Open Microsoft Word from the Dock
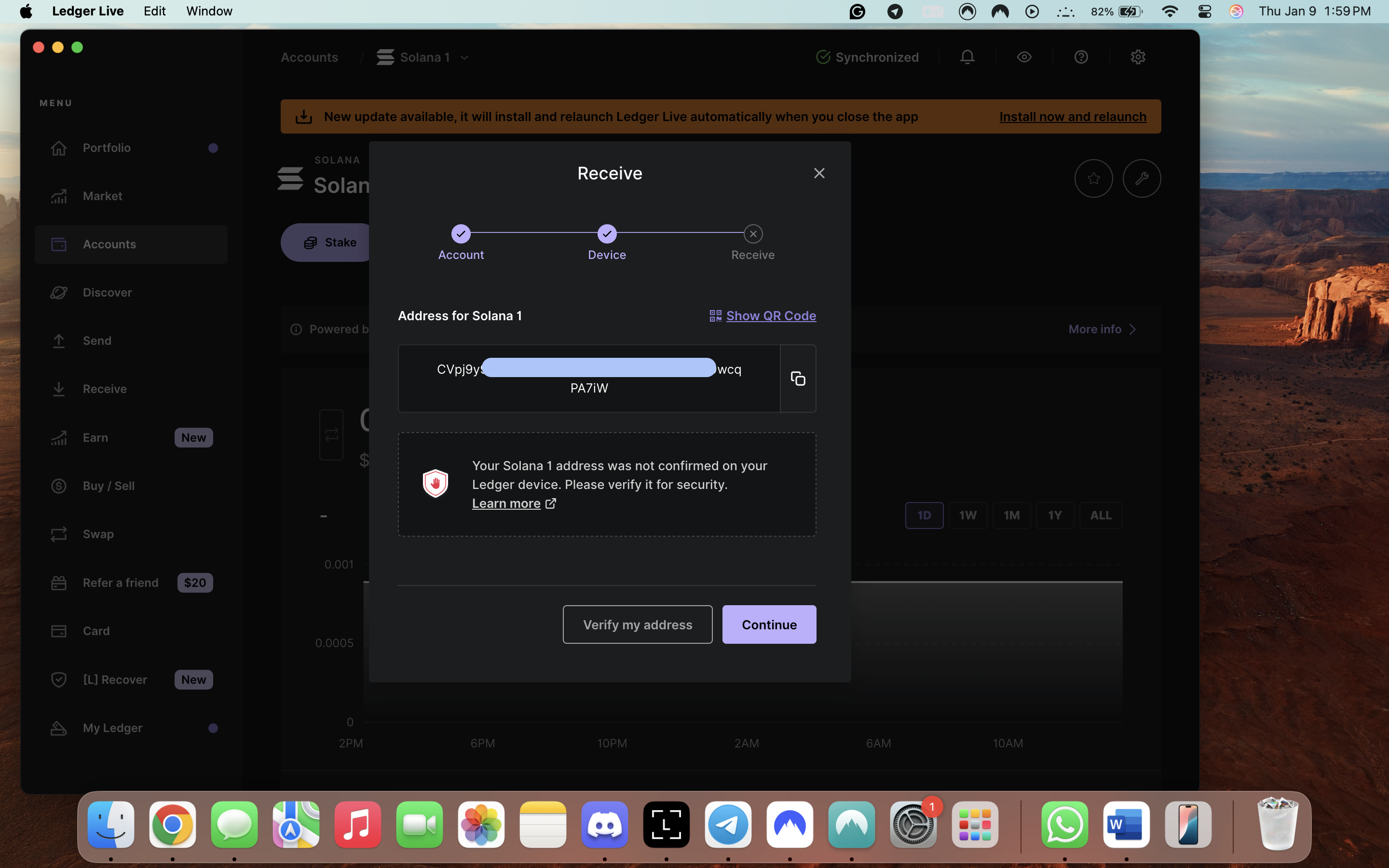The image size is (1389, 868). click(x=1126, y=825)
